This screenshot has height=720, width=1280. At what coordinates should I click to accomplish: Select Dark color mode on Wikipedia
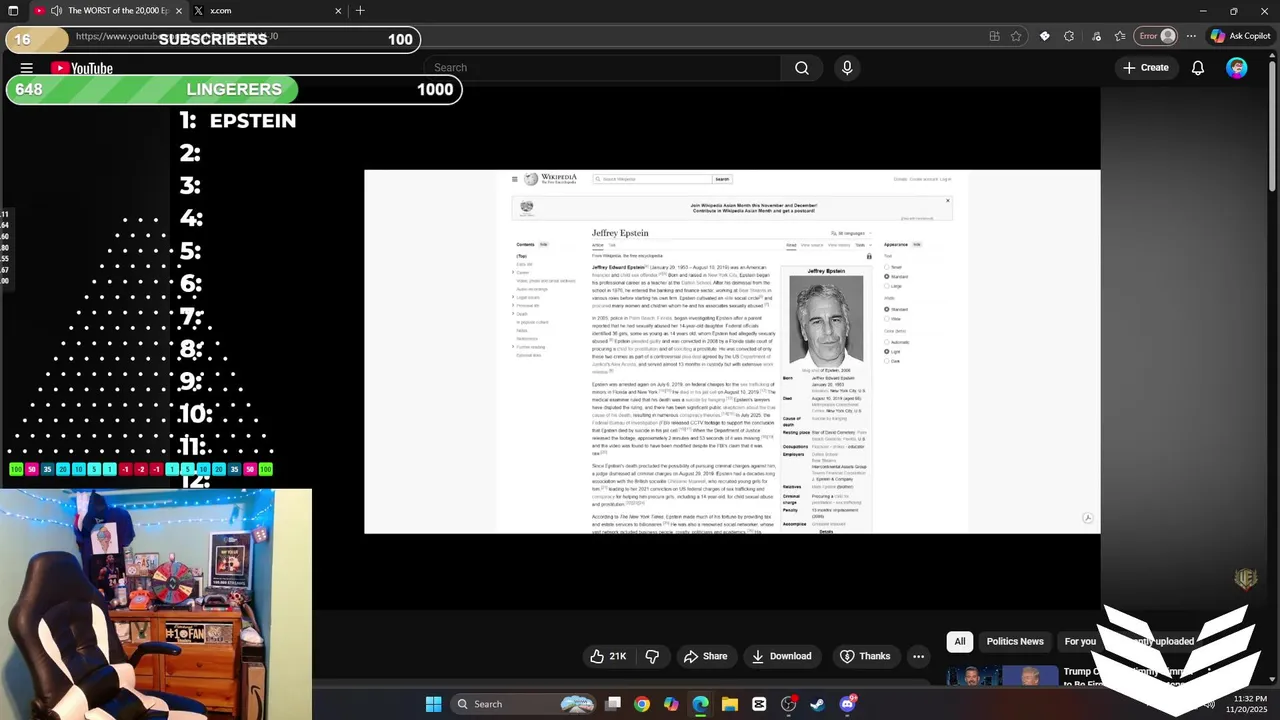[x=887, y=361]
